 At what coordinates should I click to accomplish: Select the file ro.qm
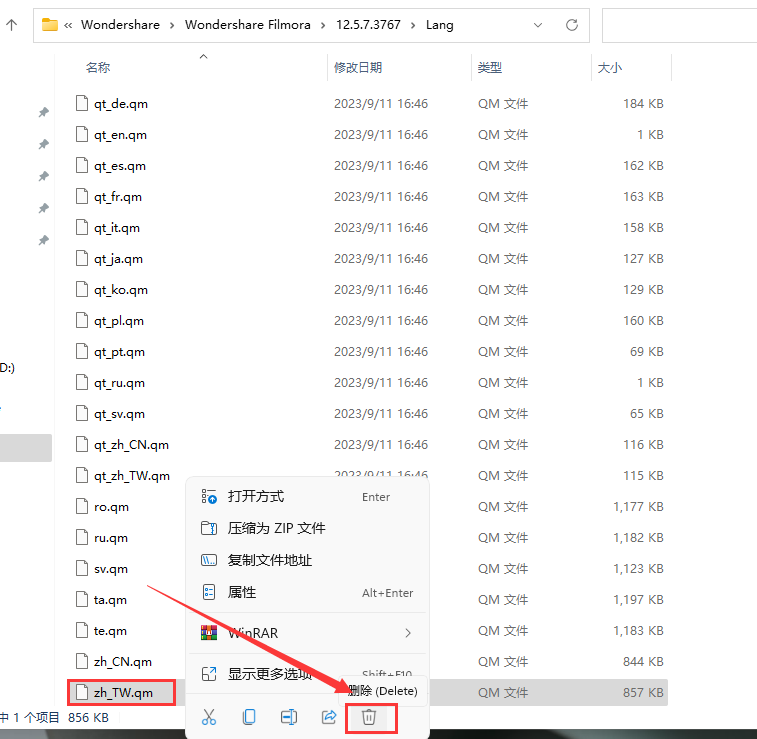point(112,507)
